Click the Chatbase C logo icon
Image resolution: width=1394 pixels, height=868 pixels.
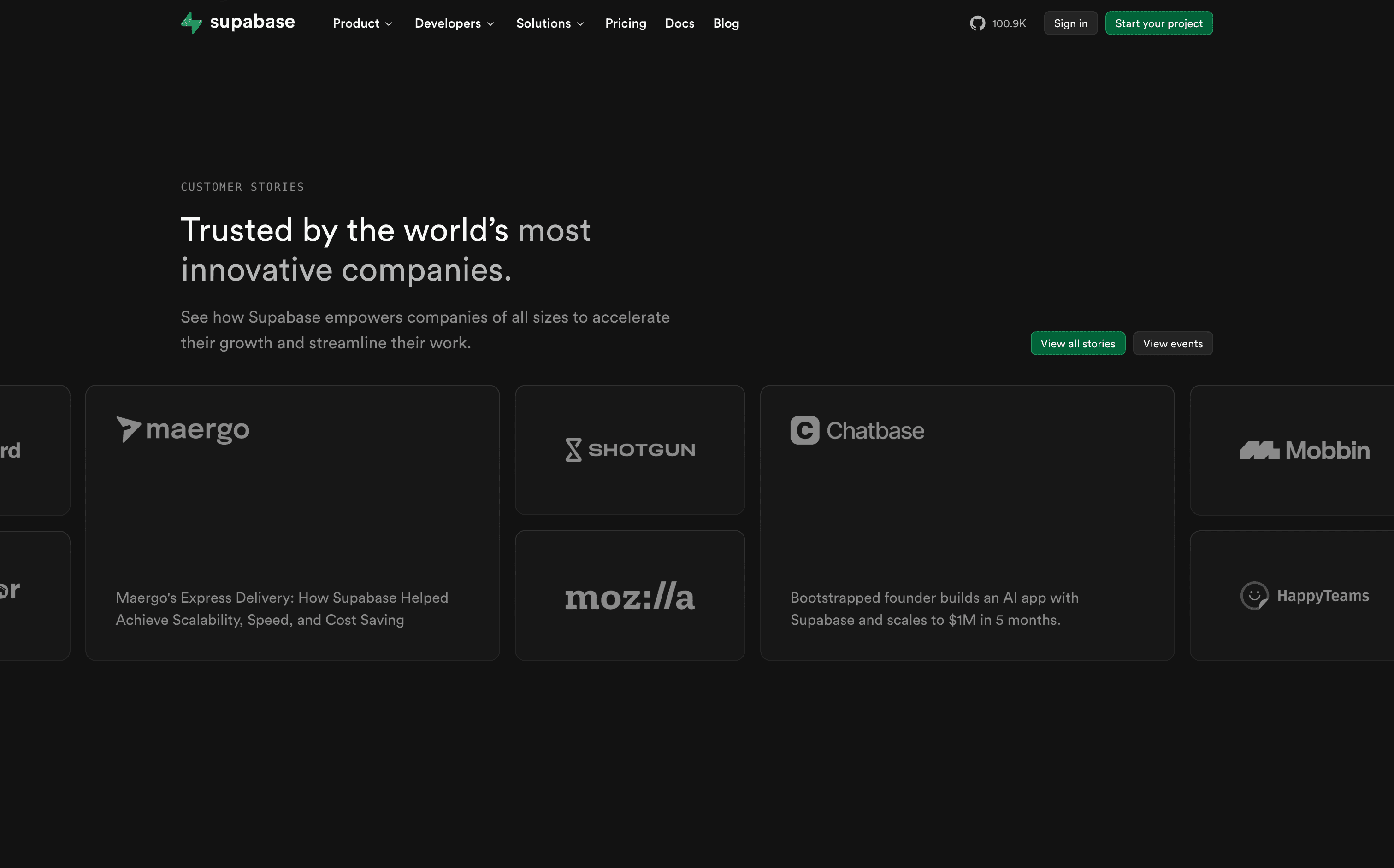804,431
